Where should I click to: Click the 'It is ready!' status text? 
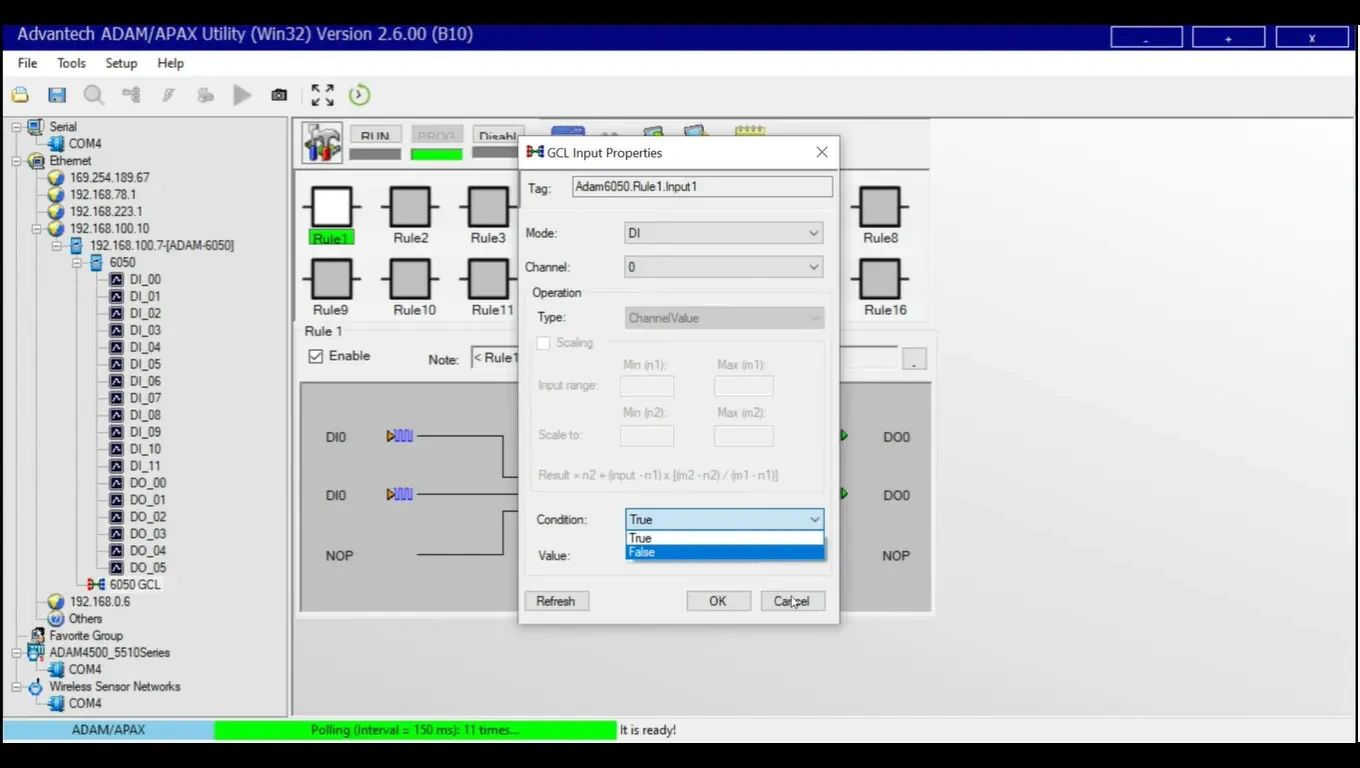click(x=648, y=730)
